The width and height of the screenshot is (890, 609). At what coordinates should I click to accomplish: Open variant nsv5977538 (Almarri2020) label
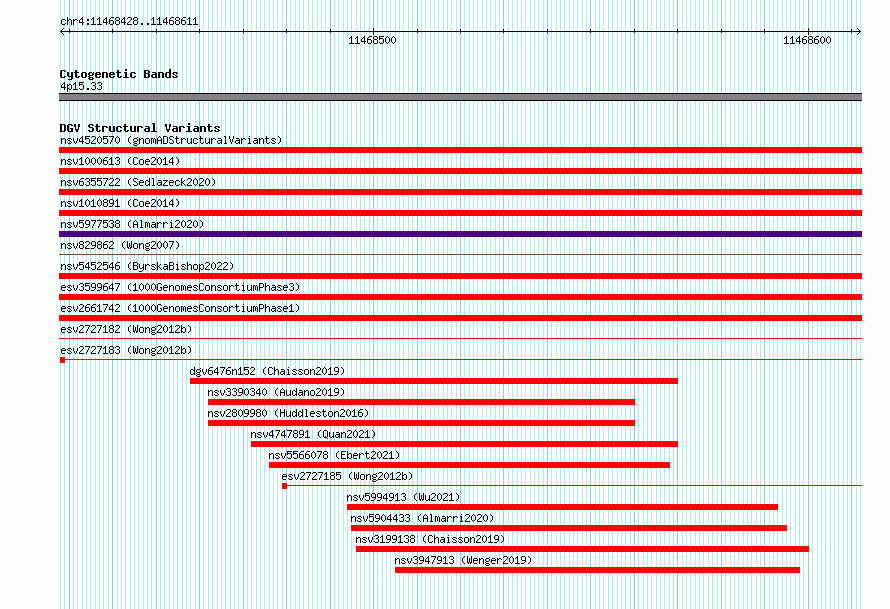[132, 224]
